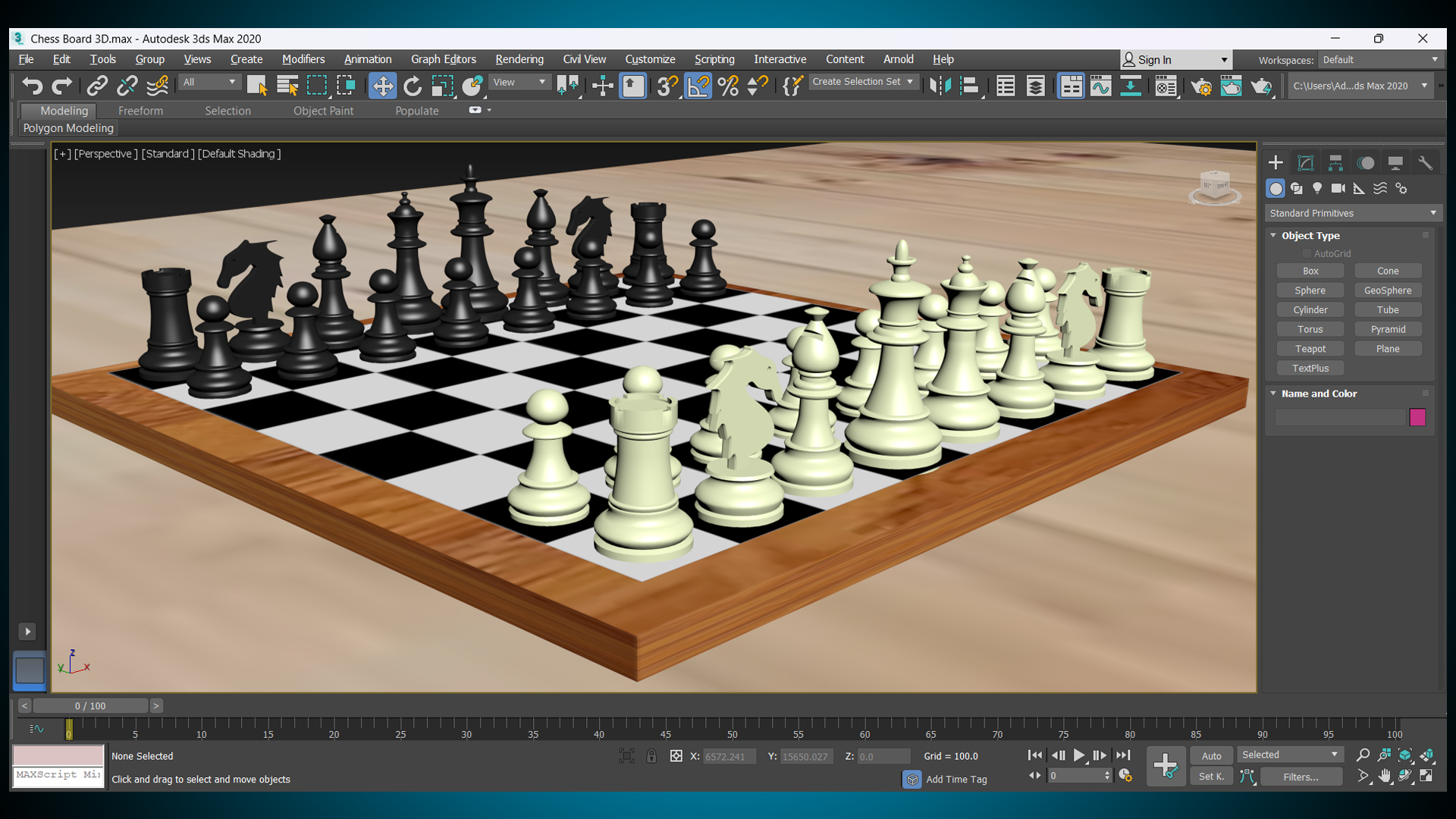Viewport: 1456px width, 819px height.
Task: Open the Motion panel tab
Action: (1366, 162)
